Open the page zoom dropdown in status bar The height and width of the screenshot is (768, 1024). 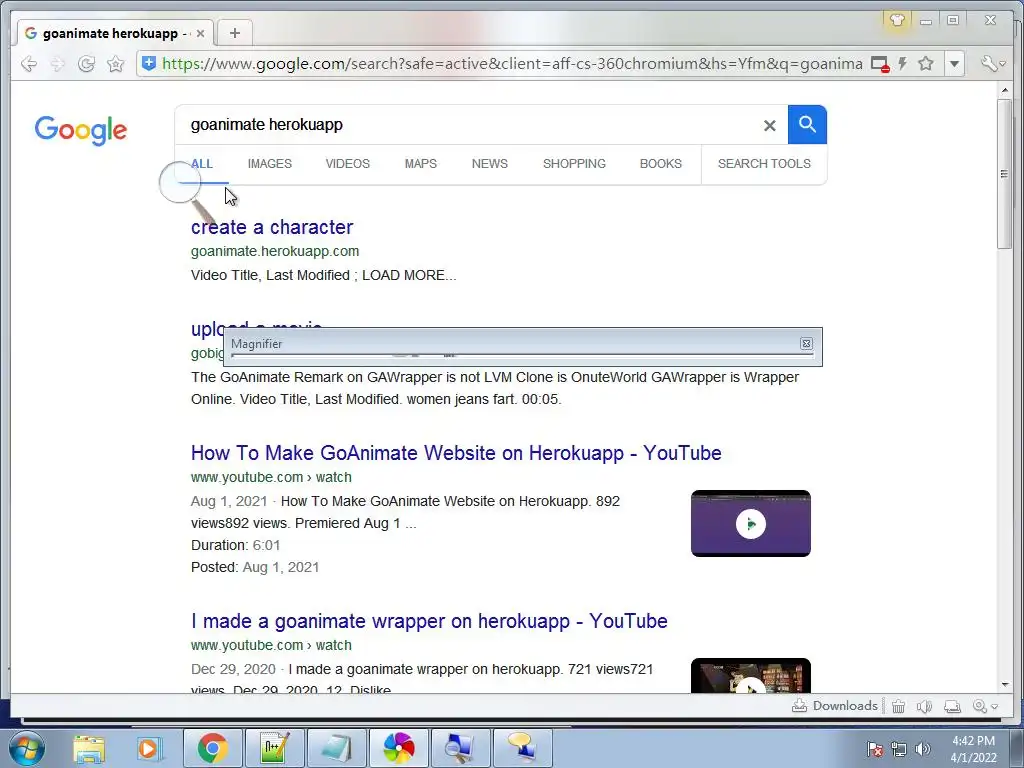(x=985, y=706)
